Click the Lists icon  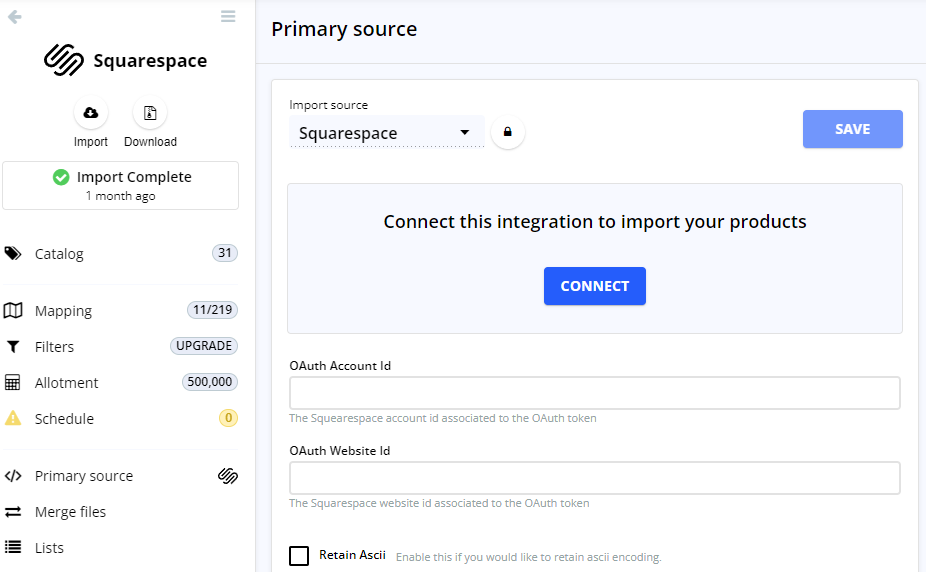tap(13, 547)
